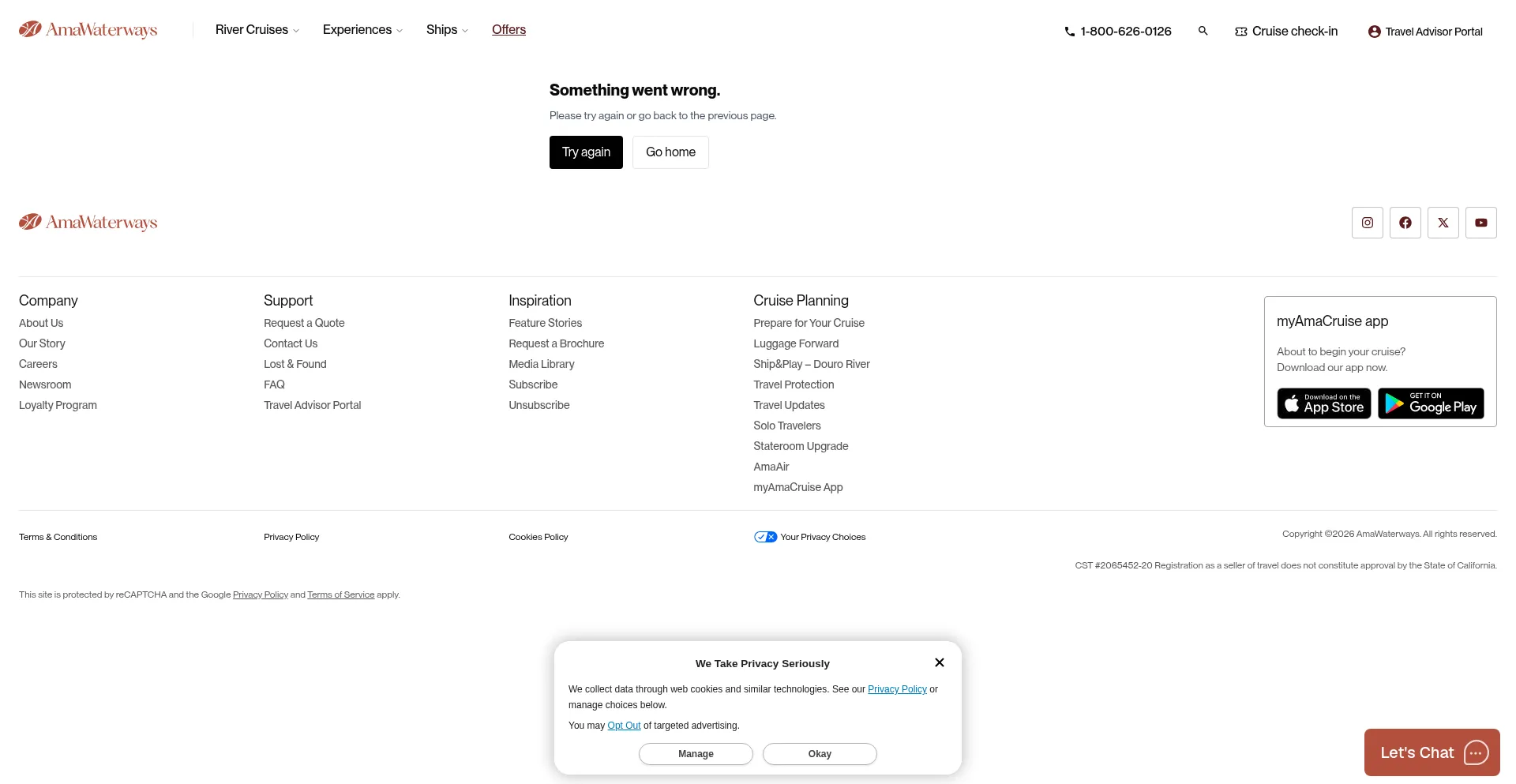Click the Your Privacy Choices toggle icon

click(x=765, y=537)
